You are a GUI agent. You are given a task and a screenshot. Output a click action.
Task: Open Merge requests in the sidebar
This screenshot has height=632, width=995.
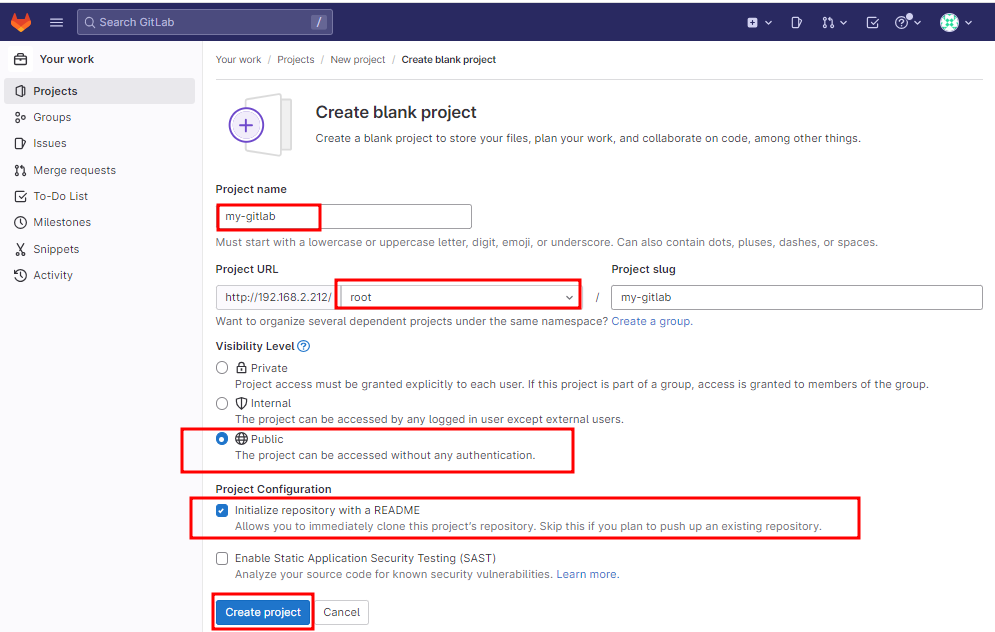(100, 170)
